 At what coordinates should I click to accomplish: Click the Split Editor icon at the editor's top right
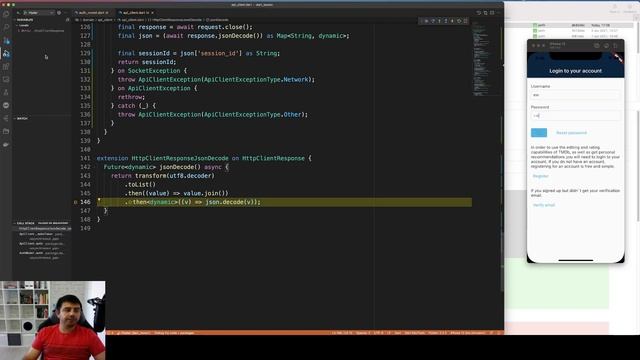pos(492,13)
